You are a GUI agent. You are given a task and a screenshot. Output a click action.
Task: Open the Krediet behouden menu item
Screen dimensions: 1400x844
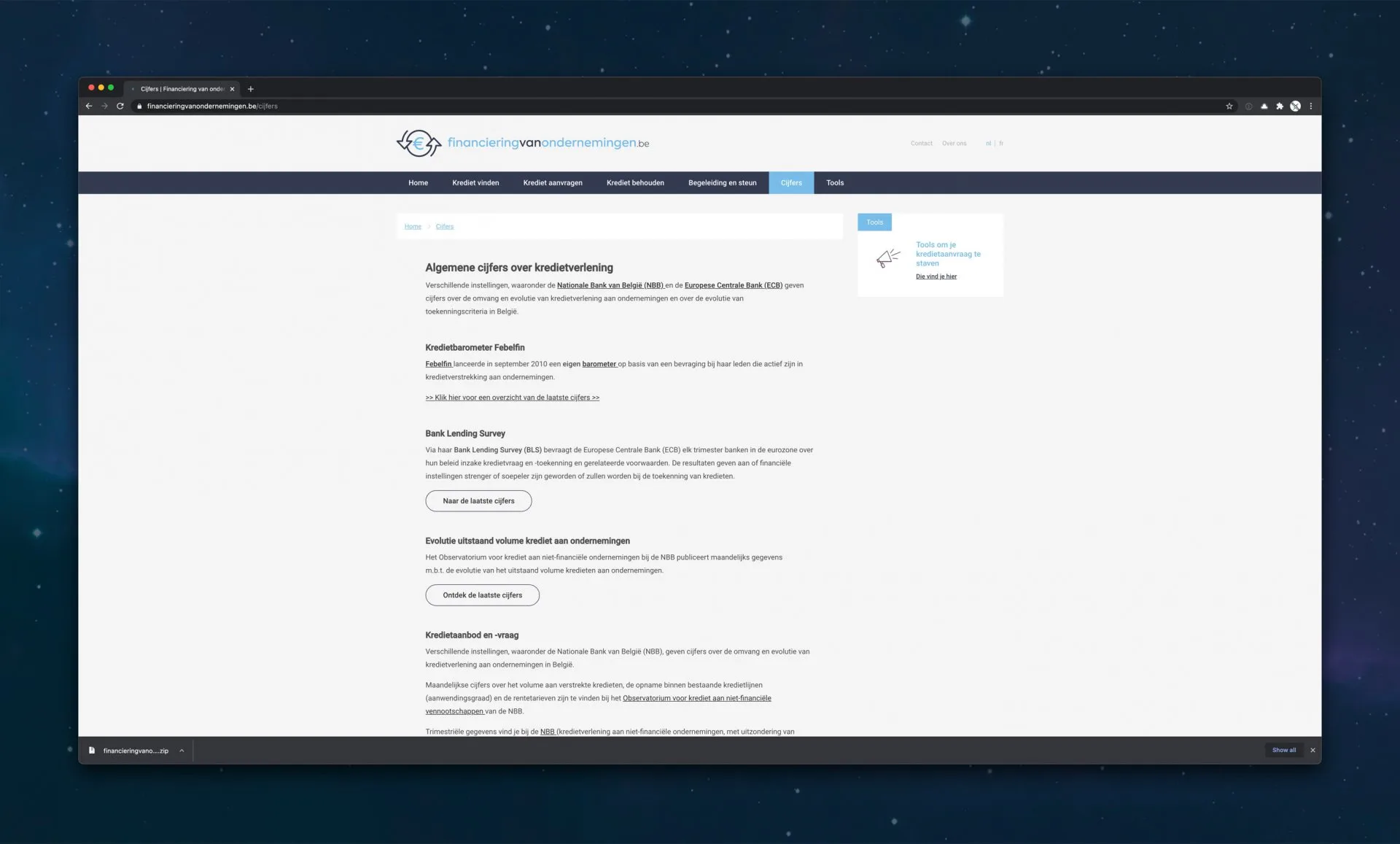(x=635, y=183)
